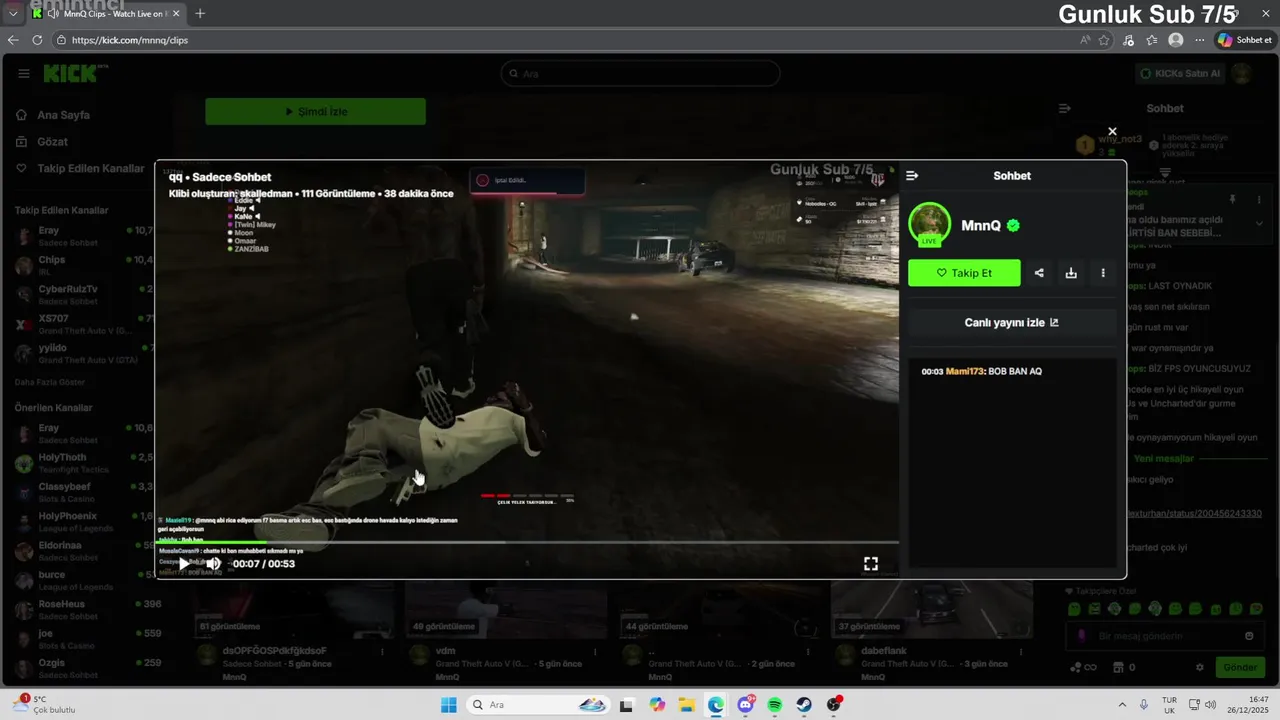The height and width of the screenshot is (720, 1280).
Task: Click the KICKs Satın Al button
Action: pyautogui.click(x=1181, y=74)
